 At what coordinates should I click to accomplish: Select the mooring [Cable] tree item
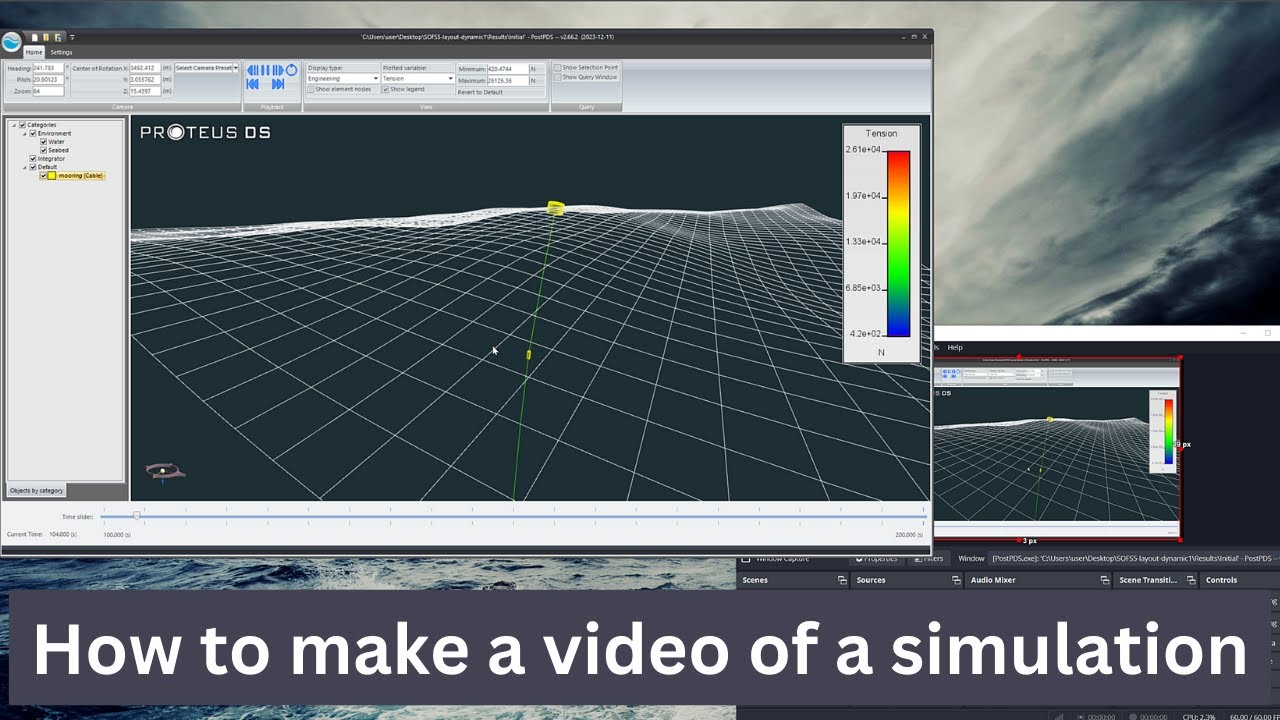pos(81,176)
